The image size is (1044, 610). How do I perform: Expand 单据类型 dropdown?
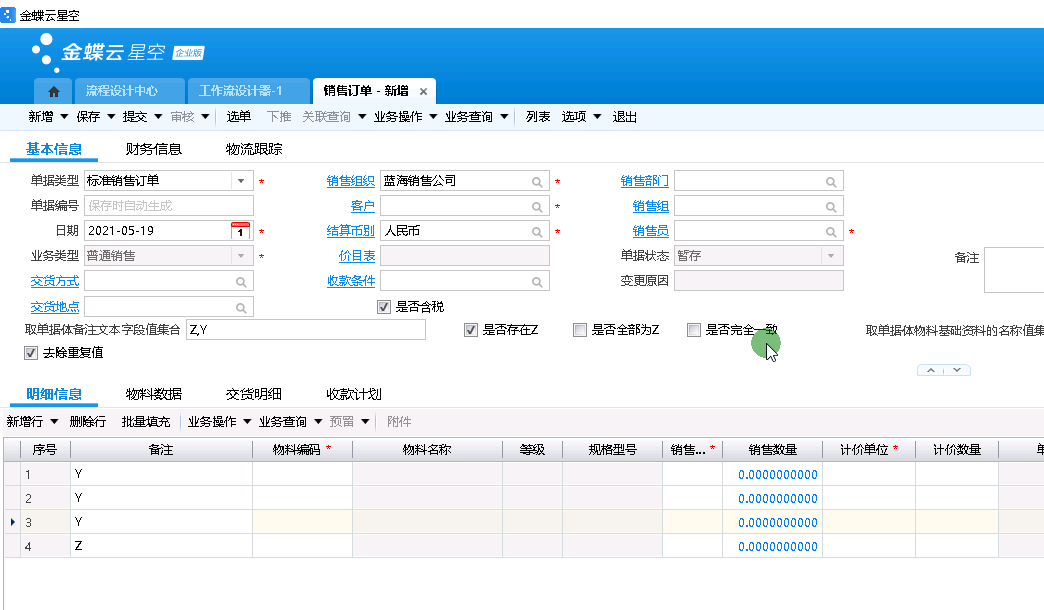click(x=241, y=180)
